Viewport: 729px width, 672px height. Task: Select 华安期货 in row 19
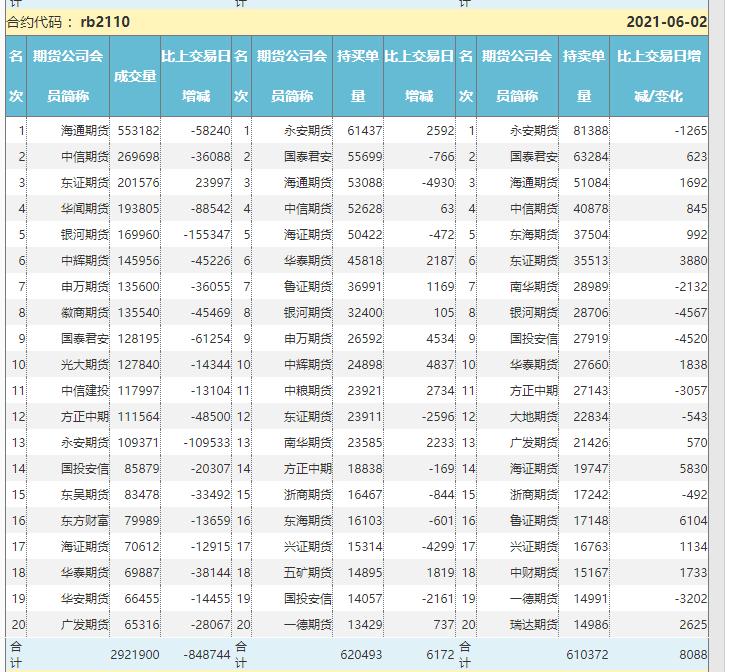85,598
